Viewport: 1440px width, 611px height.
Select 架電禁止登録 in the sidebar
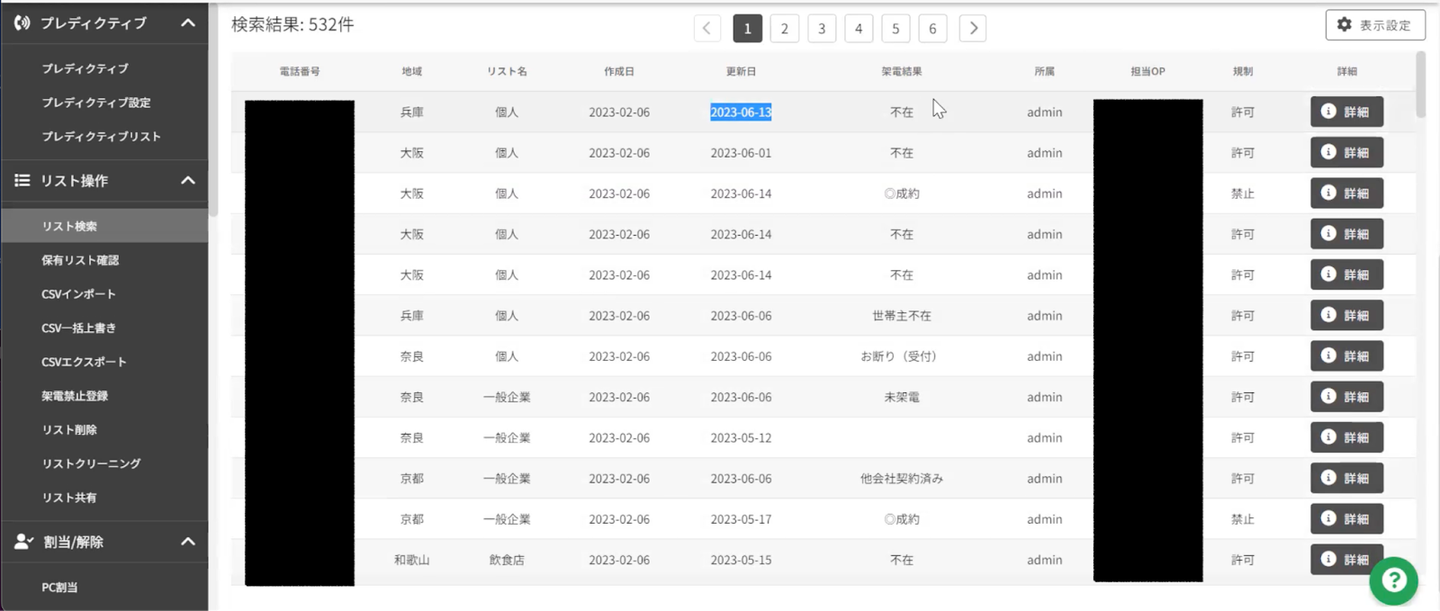(x=75, y=396)
